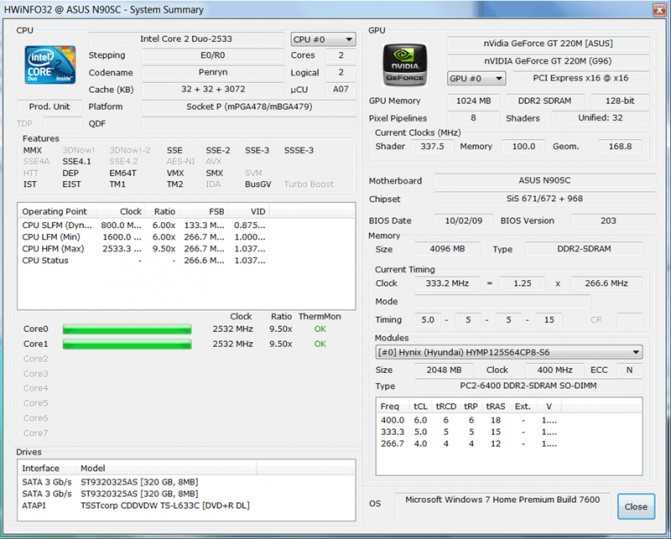Click the Penryn codename field
This screenshot has height=539, width=671.
pyautogui.click(x=213, y=72)
